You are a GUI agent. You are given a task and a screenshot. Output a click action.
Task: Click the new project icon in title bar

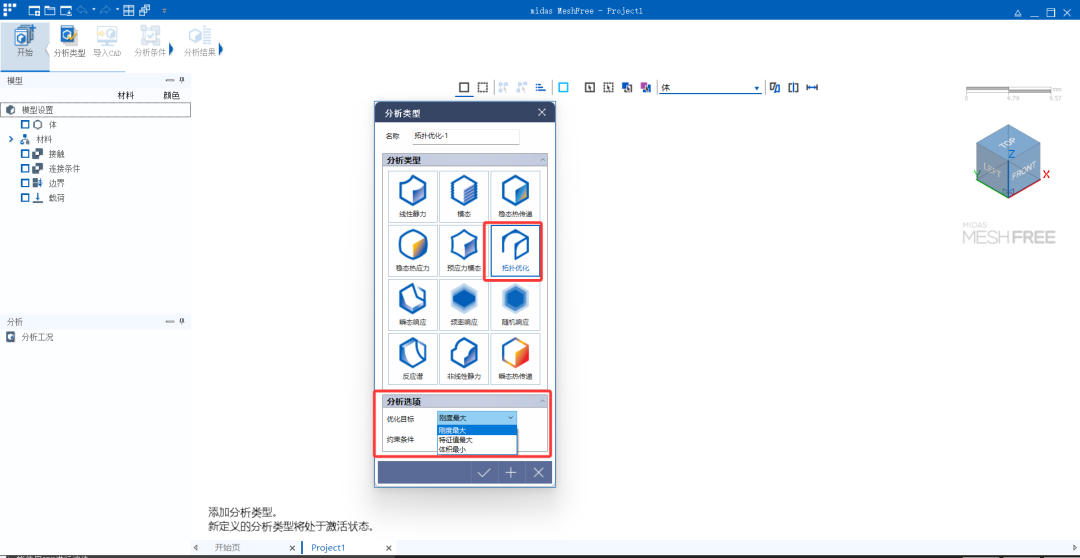coord(34,10)
